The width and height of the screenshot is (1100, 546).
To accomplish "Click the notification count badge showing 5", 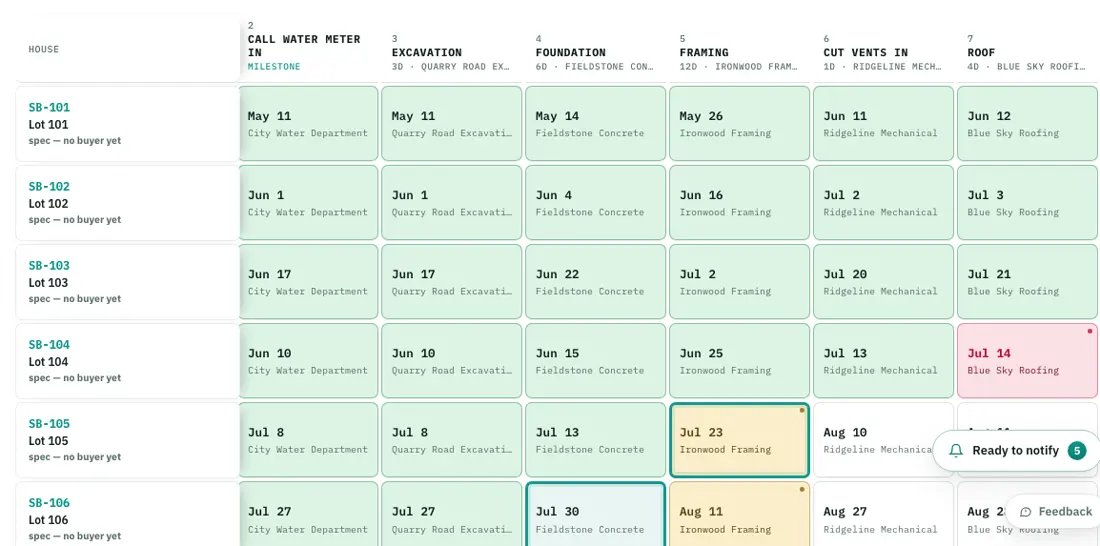I will pos(1077,451).
